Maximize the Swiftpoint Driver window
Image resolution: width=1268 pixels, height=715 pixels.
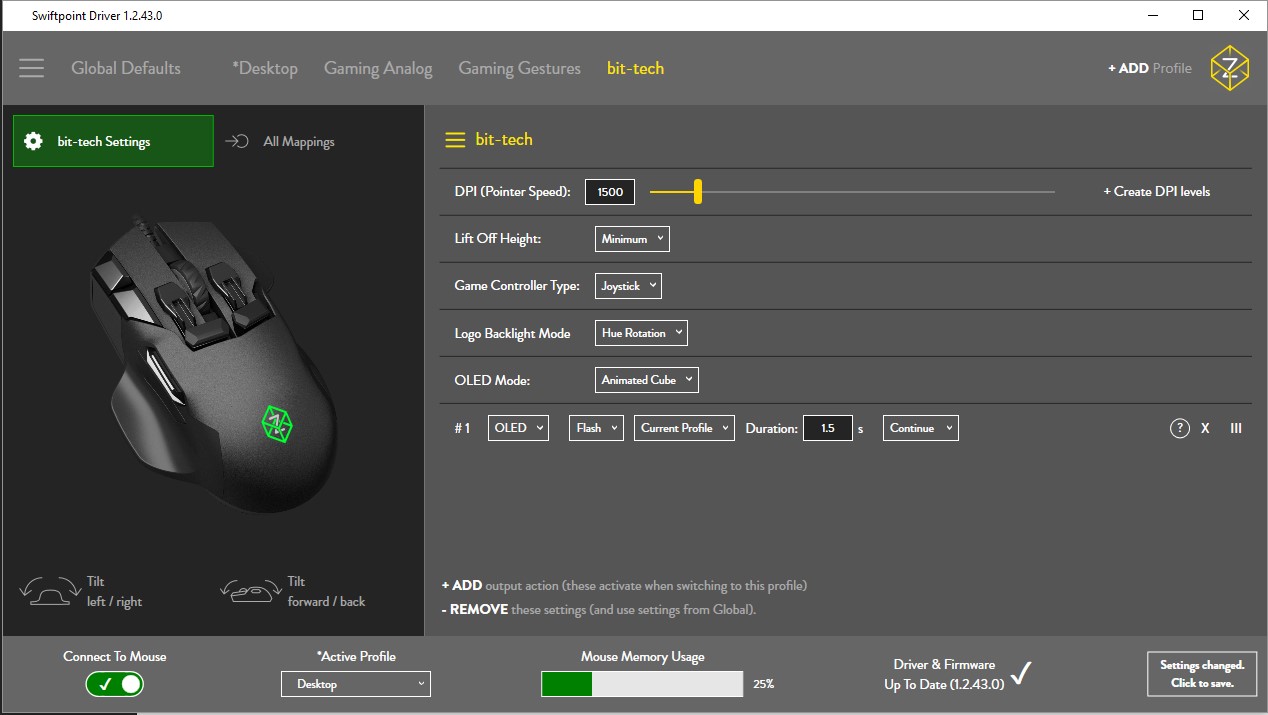click(x=1198, y=15)
